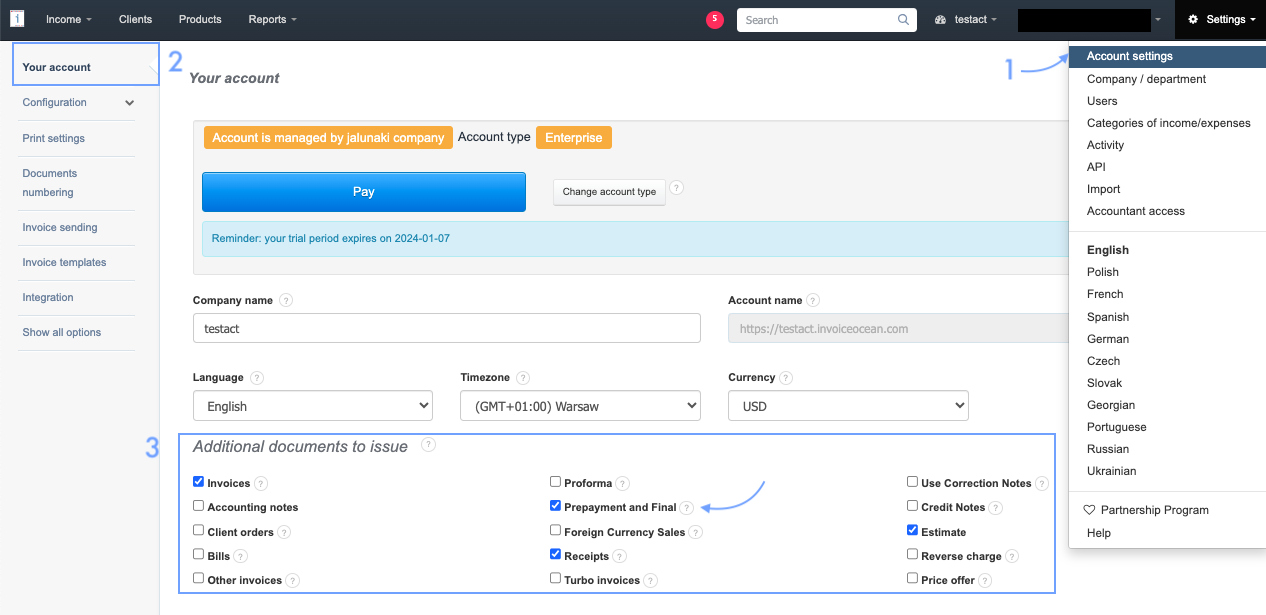Click help icon next to Currency label
The width and height of the screenshot is (1266, 615).
[786, 378]
